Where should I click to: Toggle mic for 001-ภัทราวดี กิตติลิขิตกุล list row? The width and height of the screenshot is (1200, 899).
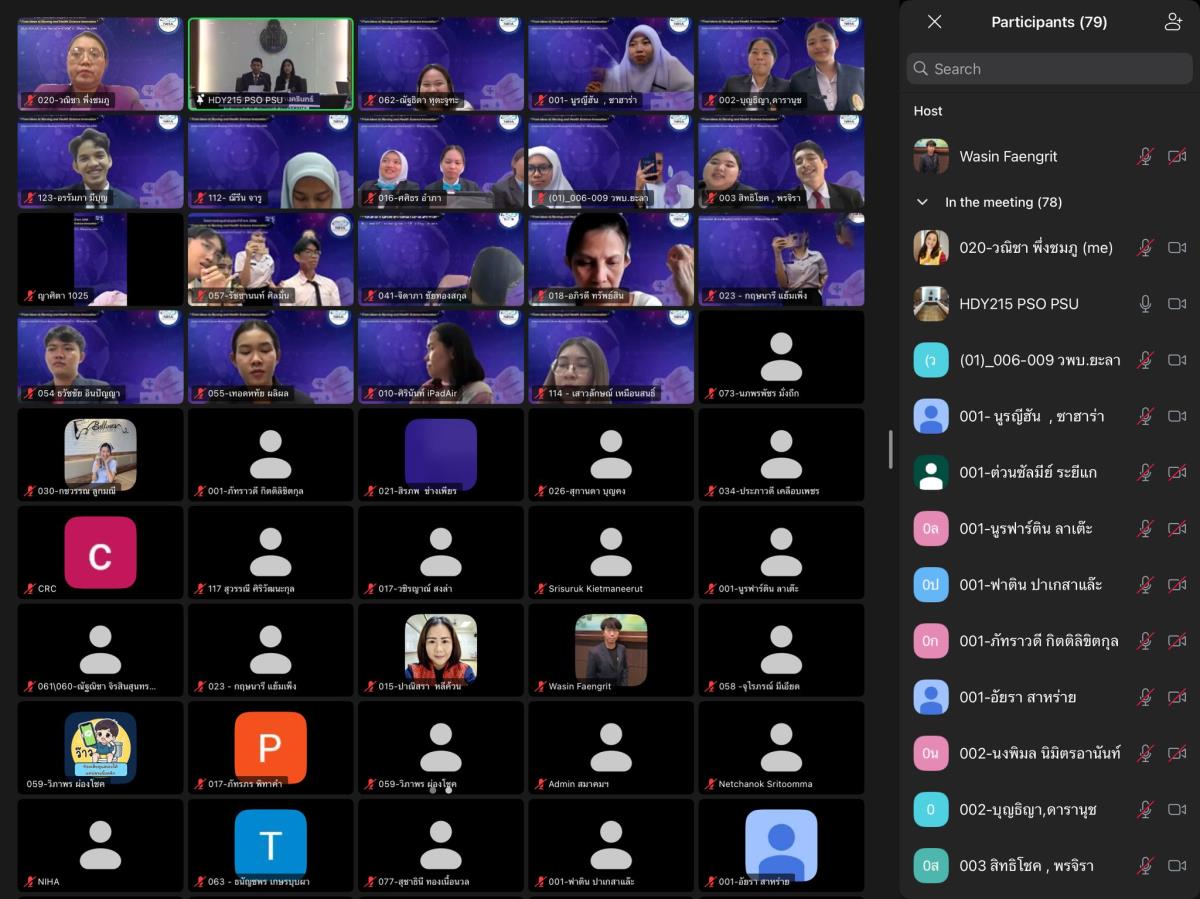[1146, 641]
